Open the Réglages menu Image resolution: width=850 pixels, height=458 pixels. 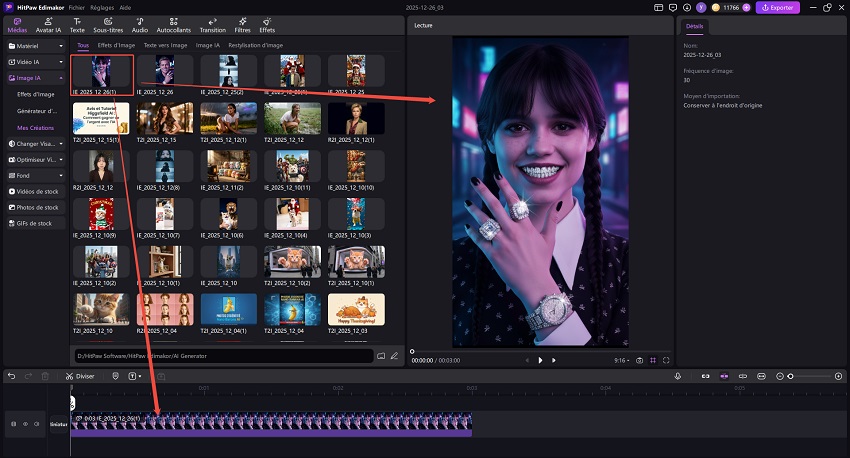[x=101, y=7]
